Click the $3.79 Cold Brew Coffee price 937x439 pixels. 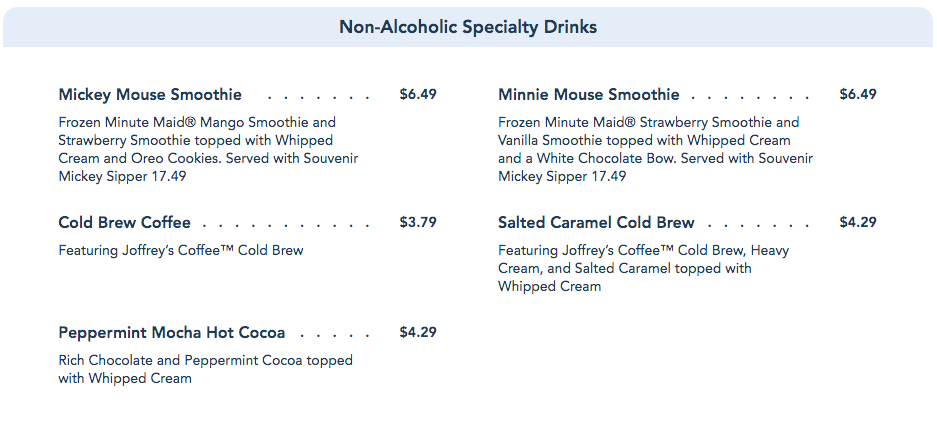click(418, 222)
